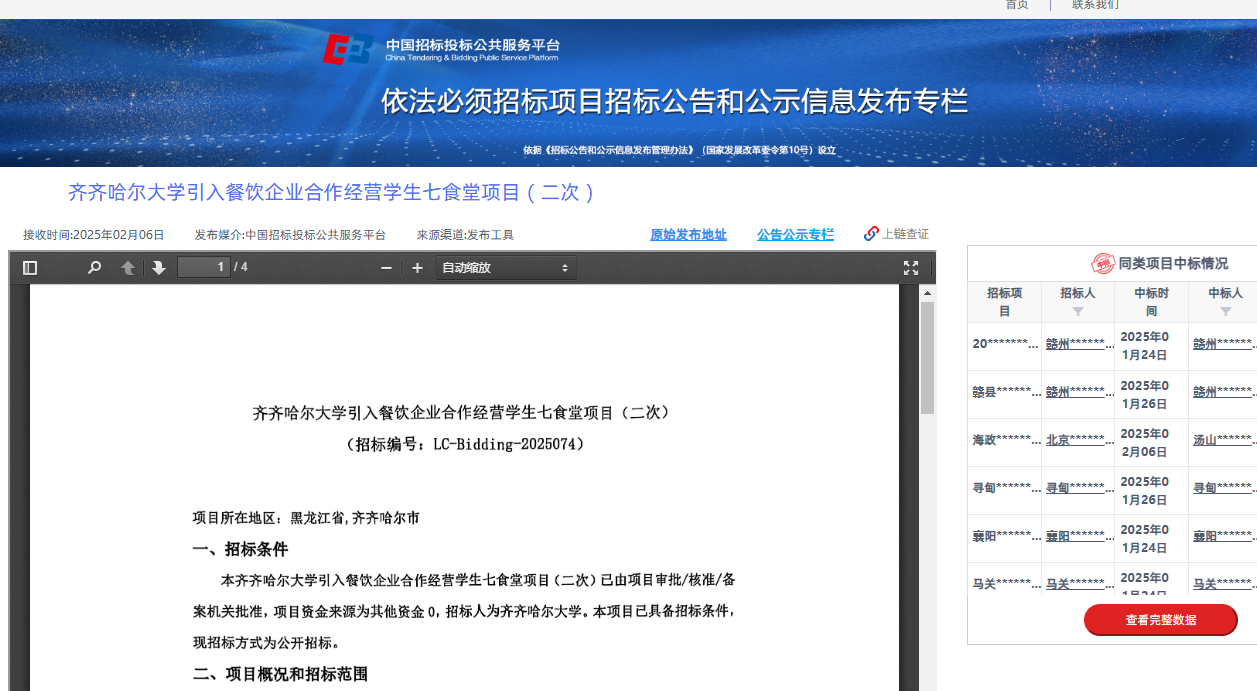
Task: Open the 中标人 column filter
Action: (x=1225, y=312)
